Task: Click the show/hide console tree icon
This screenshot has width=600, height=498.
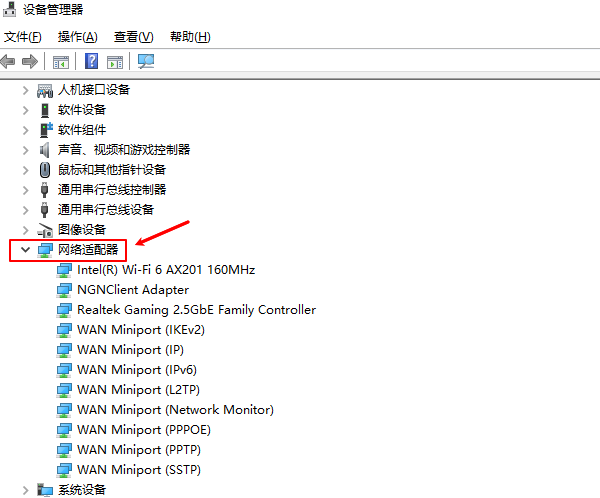Action: tap(61, 62)
